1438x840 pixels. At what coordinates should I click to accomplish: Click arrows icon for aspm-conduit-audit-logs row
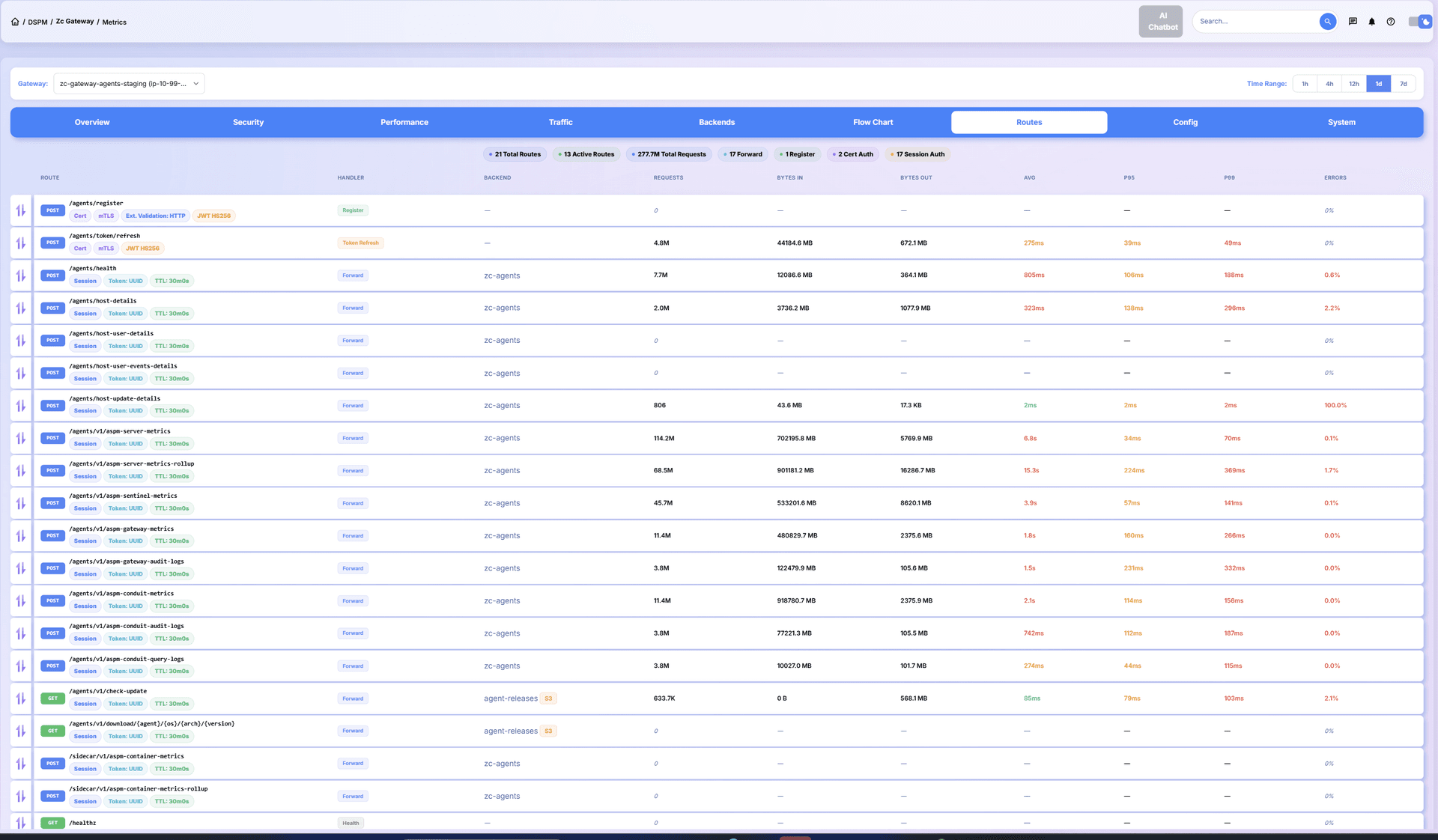click(x=21, y=633)
